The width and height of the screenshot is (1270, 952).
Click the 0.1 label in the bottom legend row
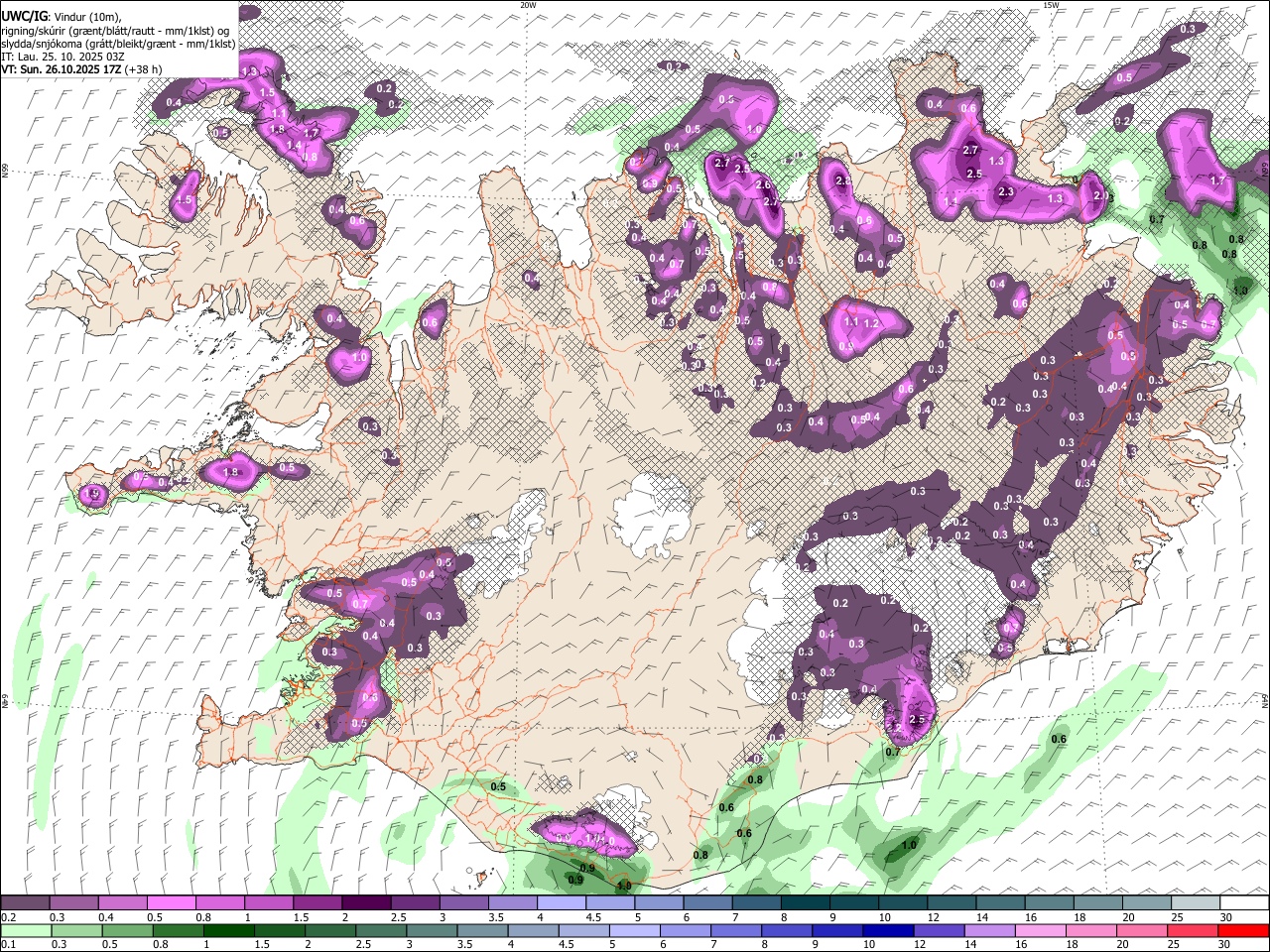point(8,944)
